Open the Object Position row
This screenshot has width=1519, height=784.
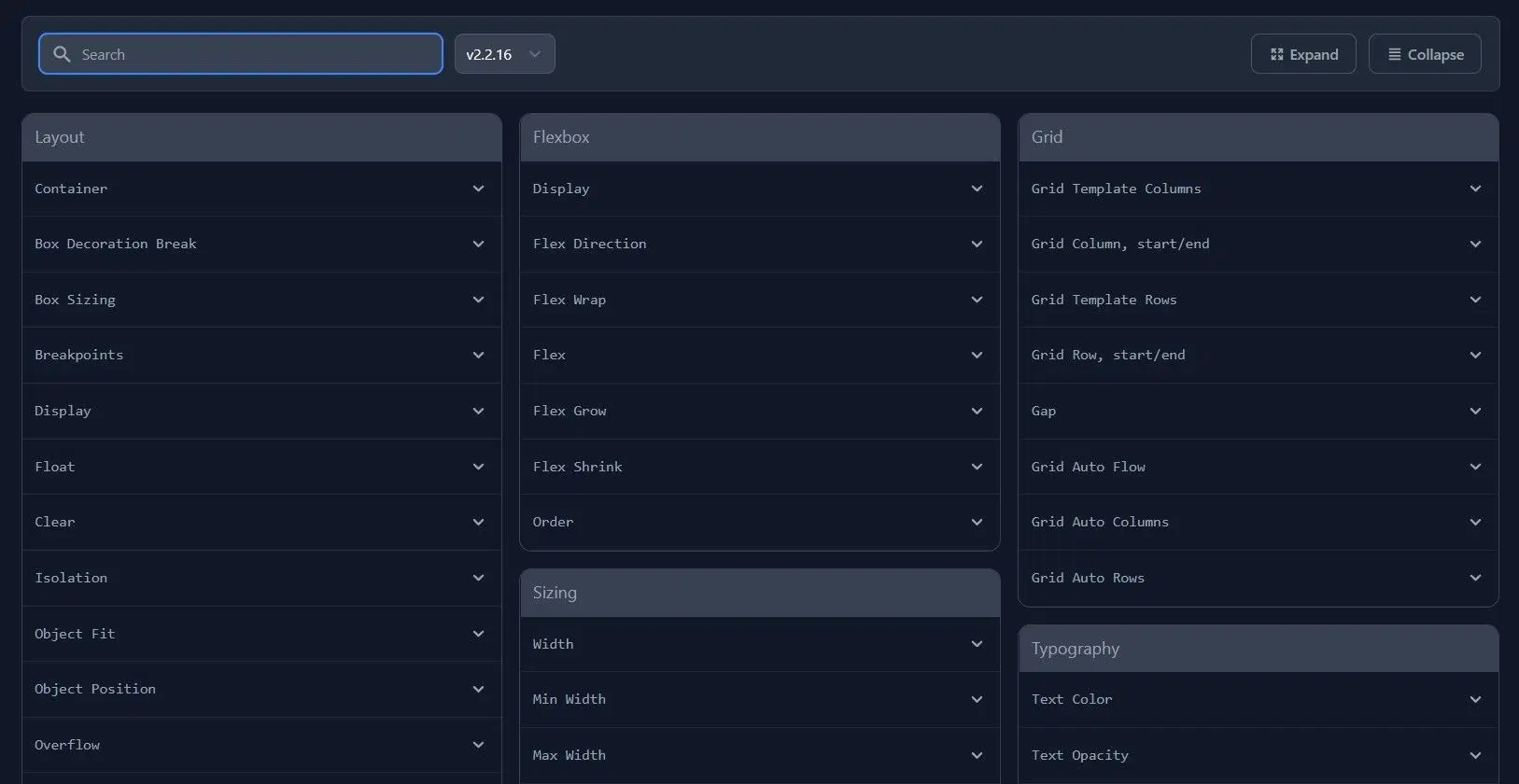[x=261, y=689]
